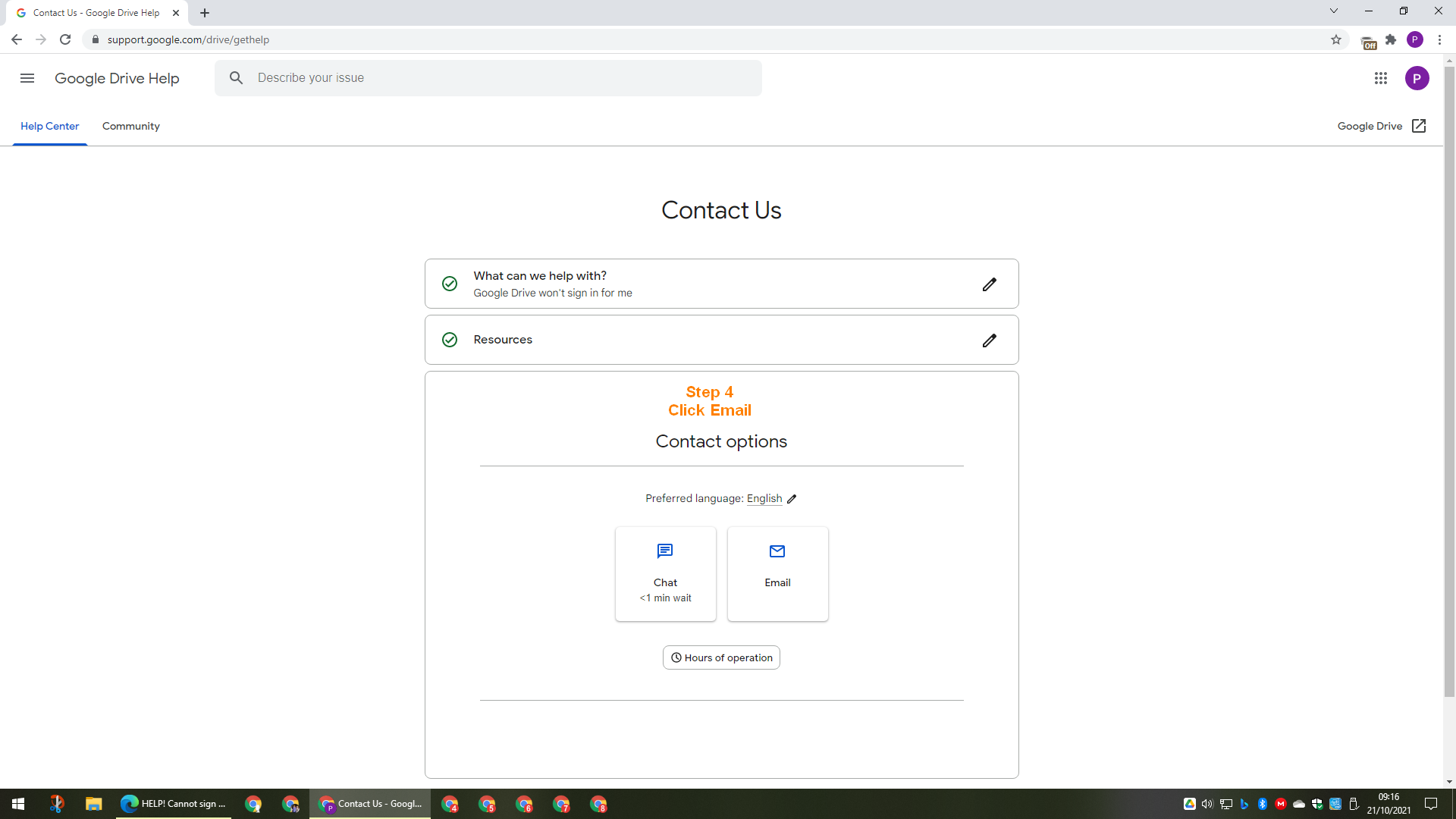Expand the main navigation hamburger menu
This screenshot has width=1456, height=819.
(x=26, y=78)
